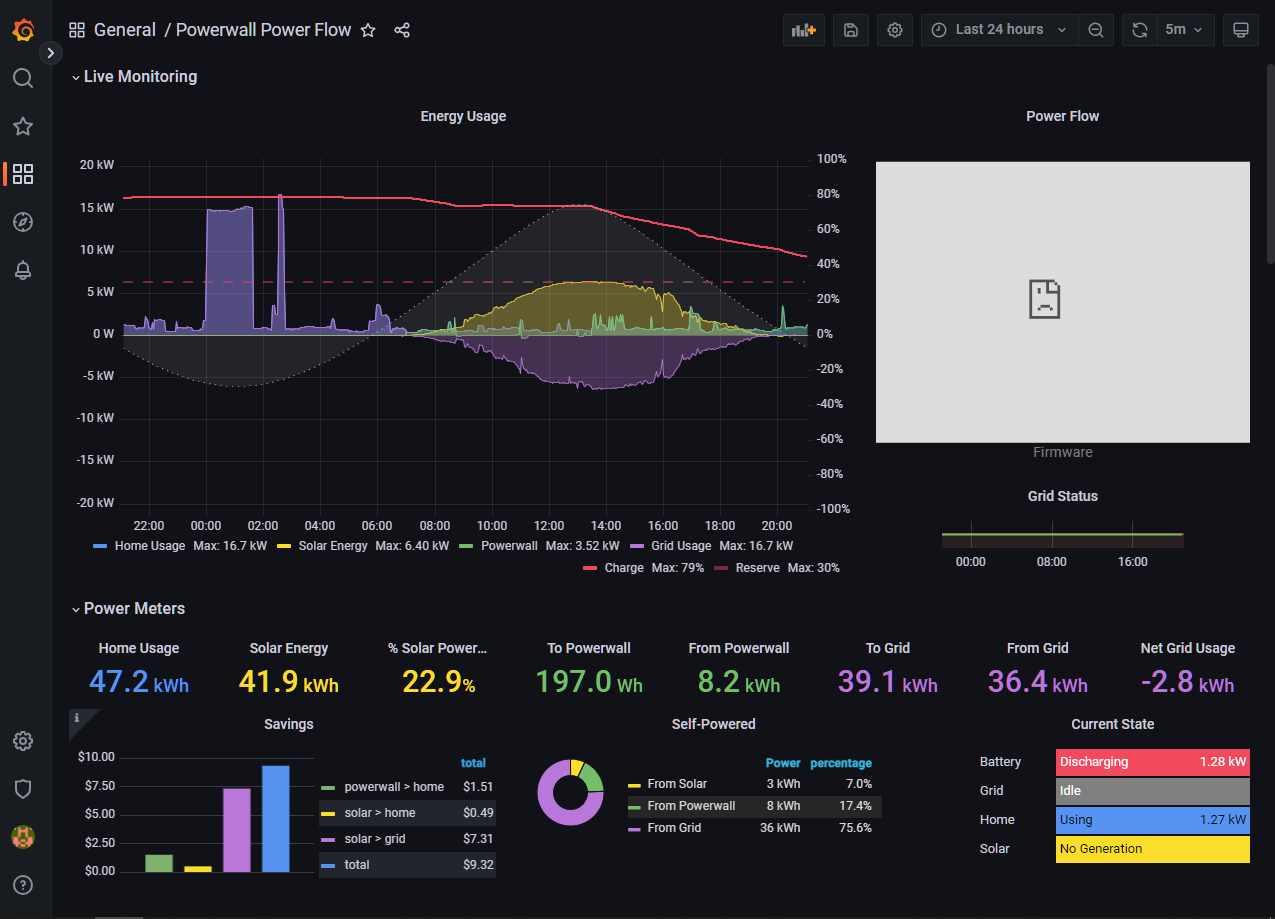Click the solar > grid savings legend swatch
This screenshot has width=1275, height=919.
click(x=329, y=839)
